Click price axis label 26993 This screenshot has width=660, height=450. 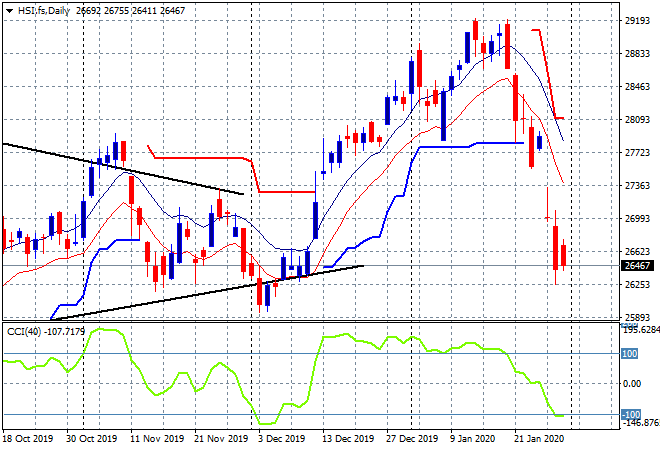coord(637,218)
